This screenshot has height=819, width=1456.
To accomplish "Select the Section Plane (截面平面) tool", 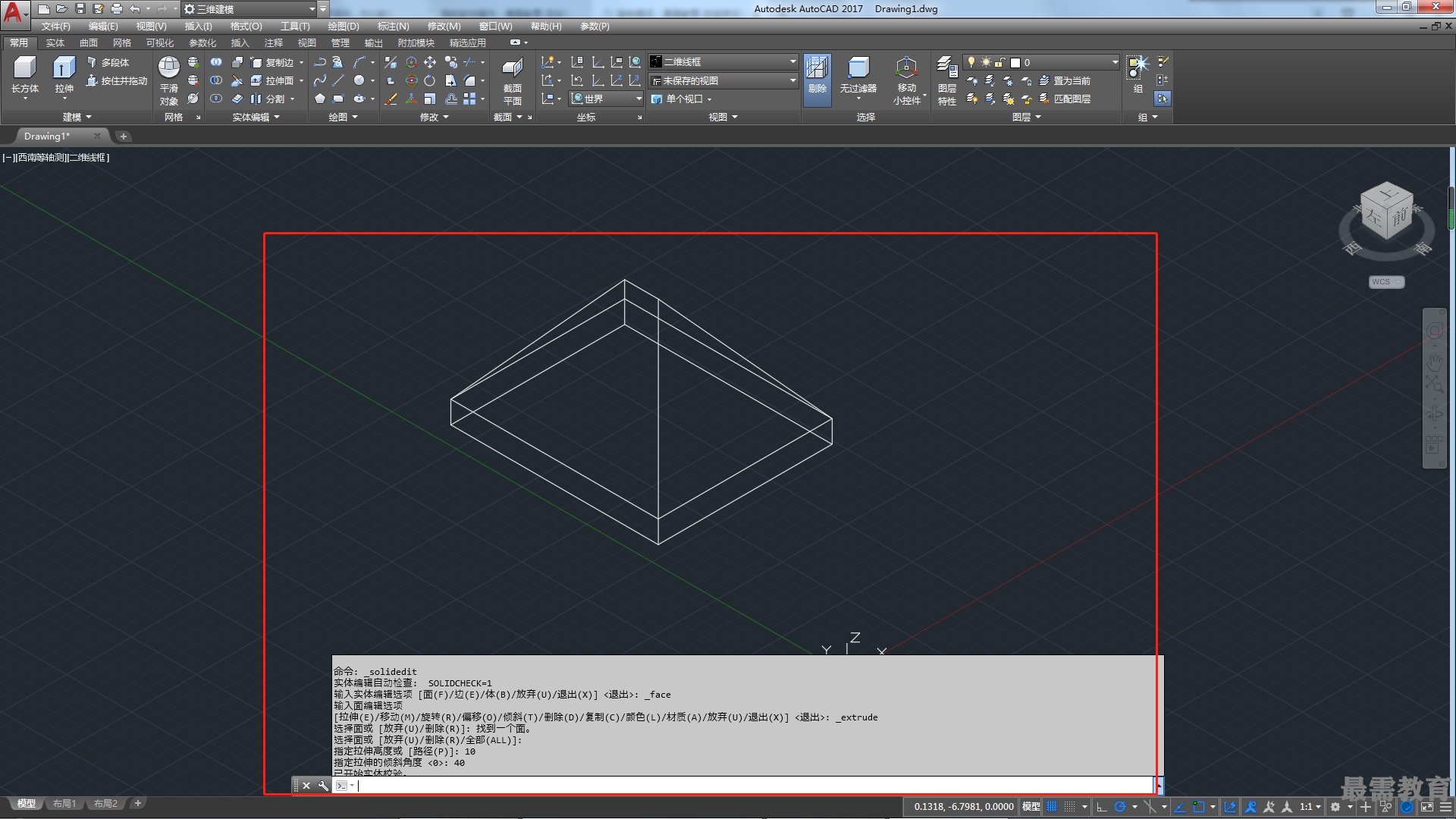I will (513, 80).
